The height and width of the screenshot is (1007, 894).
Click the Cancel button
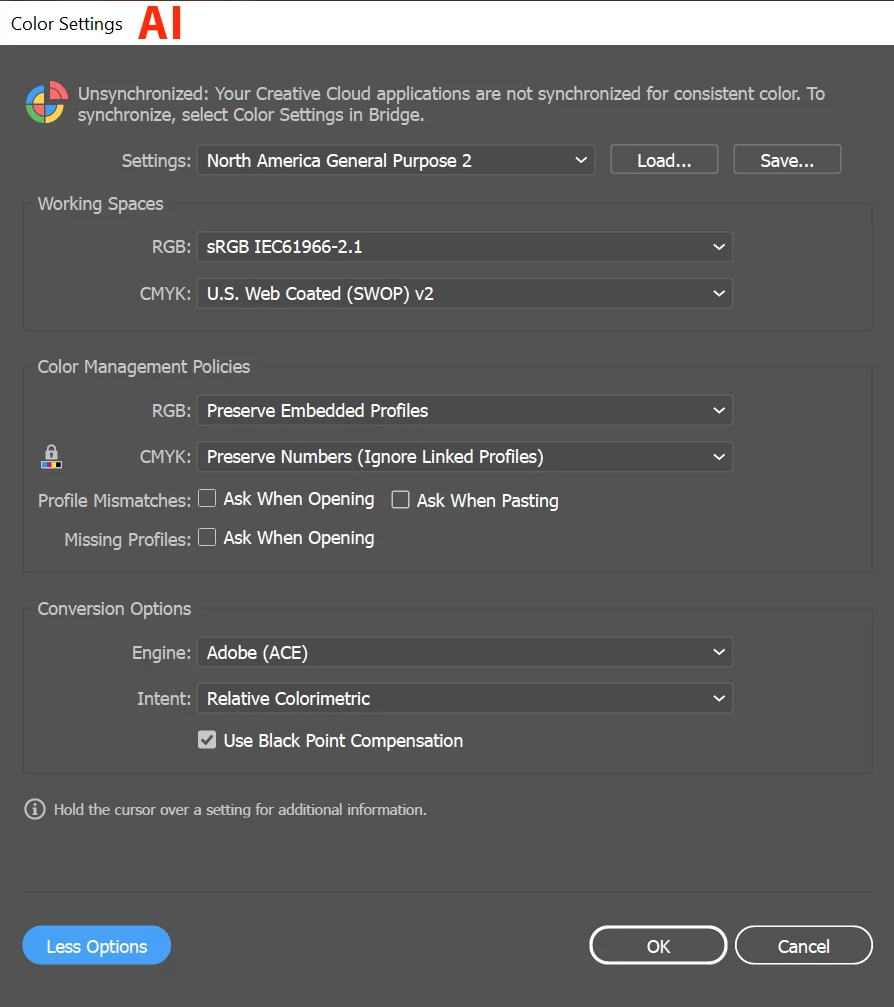[x=803, y=945]
